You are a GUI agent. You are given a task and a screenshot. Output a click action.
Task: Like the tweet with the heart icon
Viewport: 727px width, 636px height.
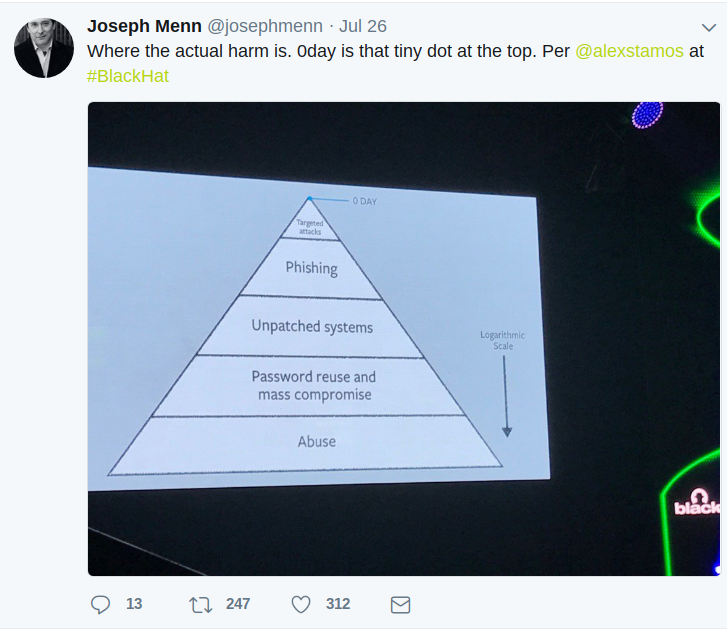click(x=300, y=604)
